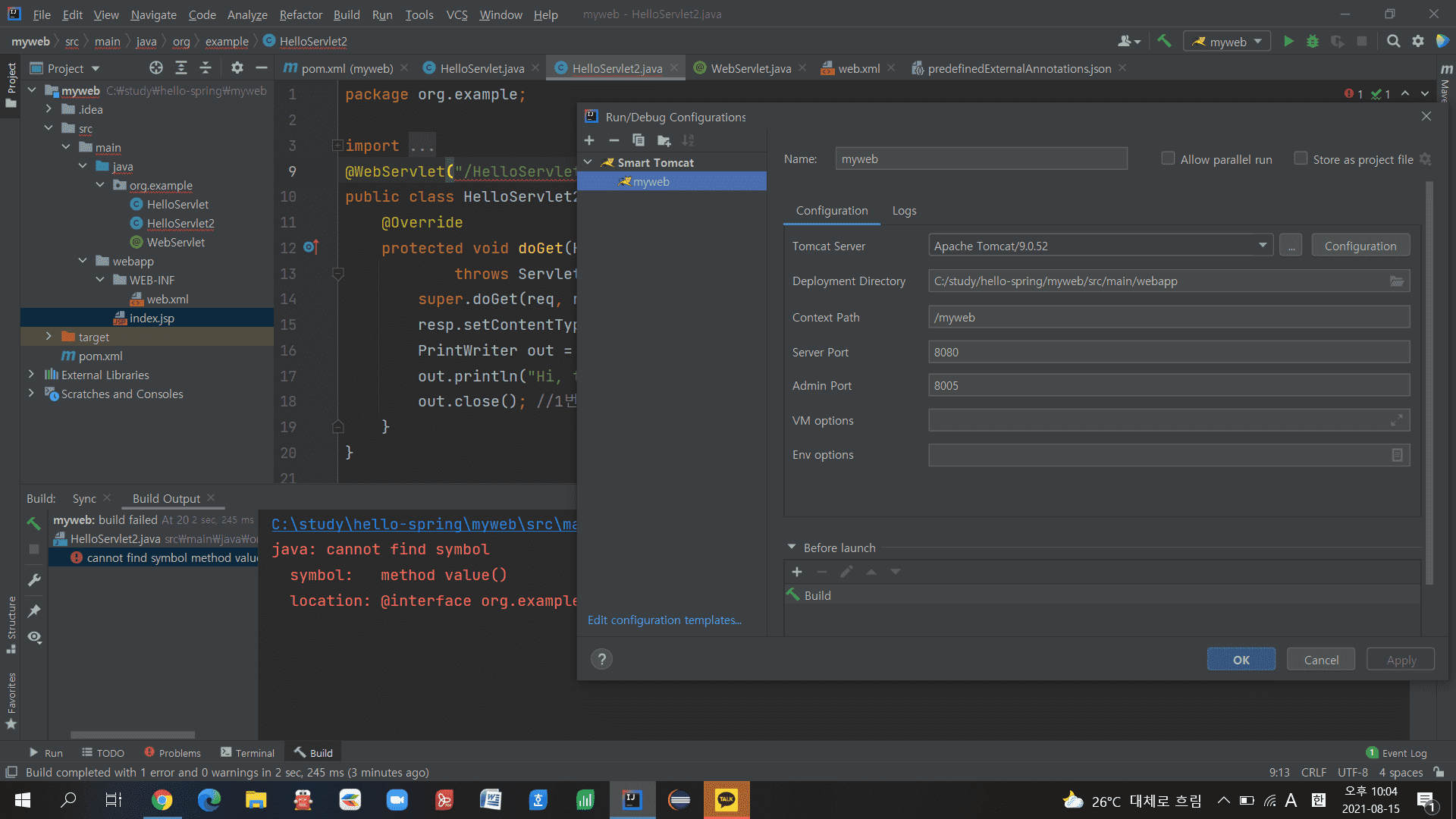Click the wrench icon in Build panel
Viewport: 1456px width, 819px height.
coord(34,580)
